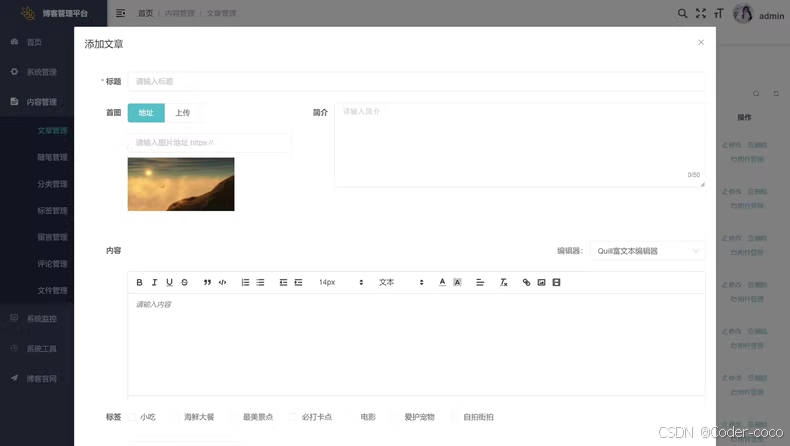Image resolution: width=790 pixels, height=446 pixels.
Task: Apply strikethrough formatting in the editor
Action: [184, 282]
